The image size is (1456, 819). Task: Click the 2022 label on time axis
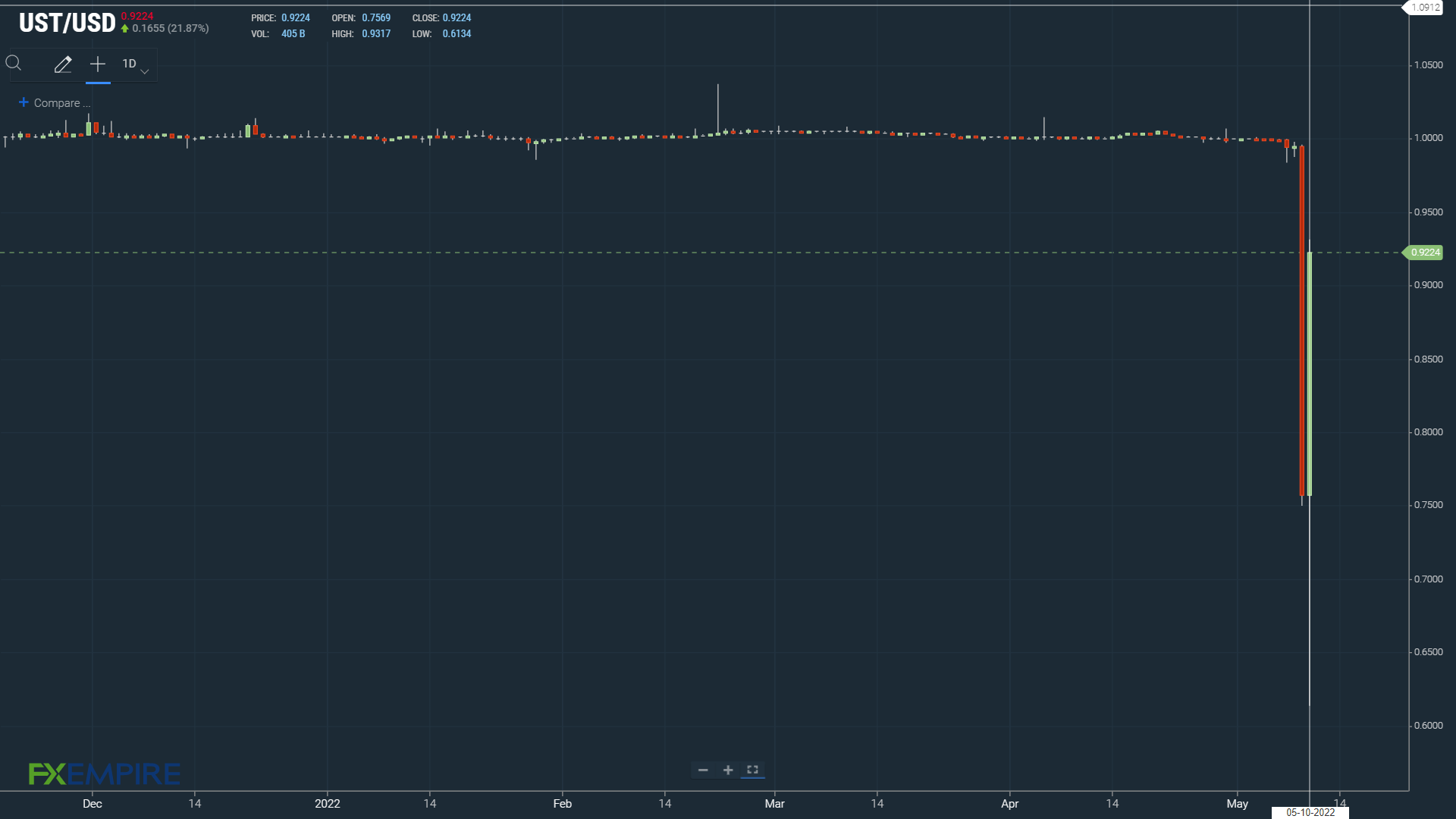click(328, 803)
